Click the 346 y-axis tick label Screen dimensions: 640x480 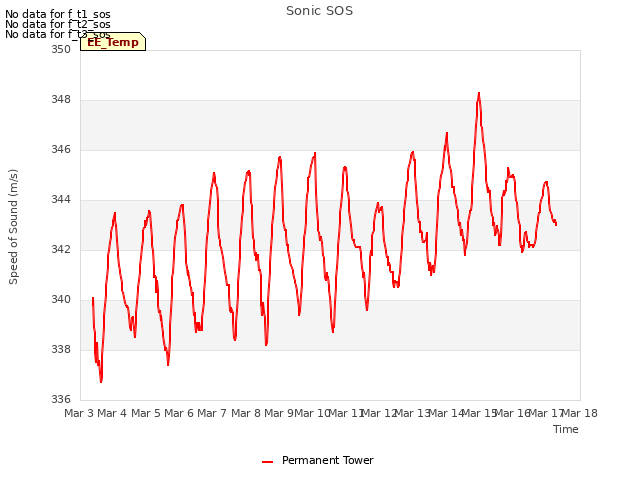(x=61, y=149)
